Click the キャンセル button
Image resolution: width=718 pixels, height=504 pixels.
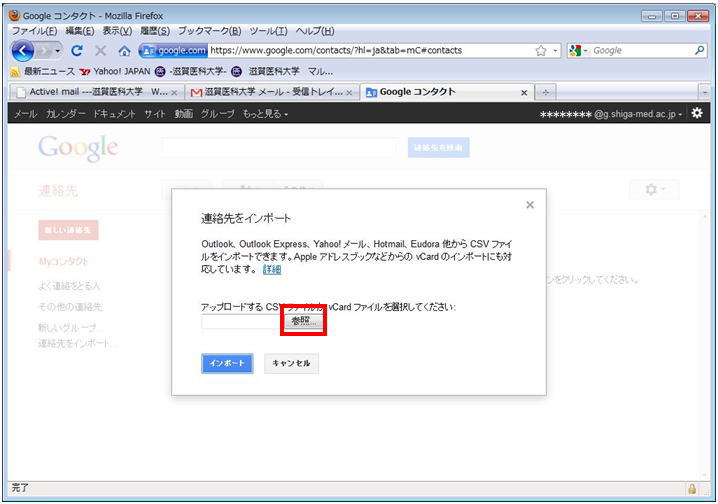click(x=292, y=363)
